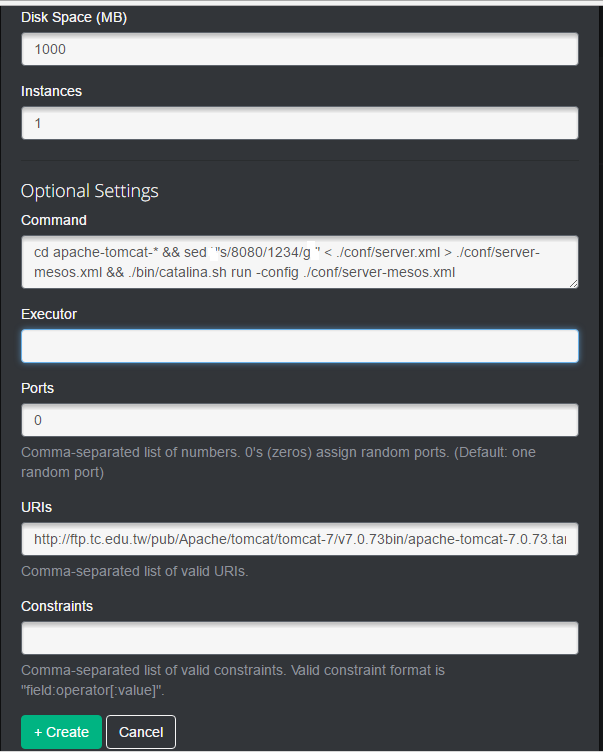This screenshot has width=607, height=752.
Task: Click the URIs field label
Action: click(x=36, y=507)
